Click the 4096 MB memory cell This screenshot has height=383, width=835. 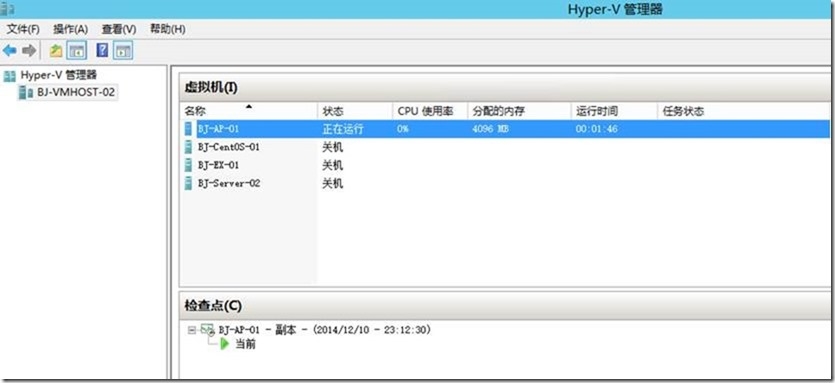pyautogui.click(x=490, y=129)
